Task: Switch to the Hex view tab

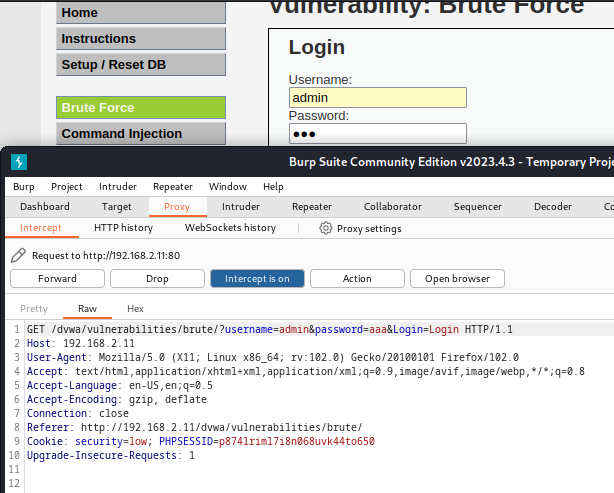Action: [x=135, y=309]
